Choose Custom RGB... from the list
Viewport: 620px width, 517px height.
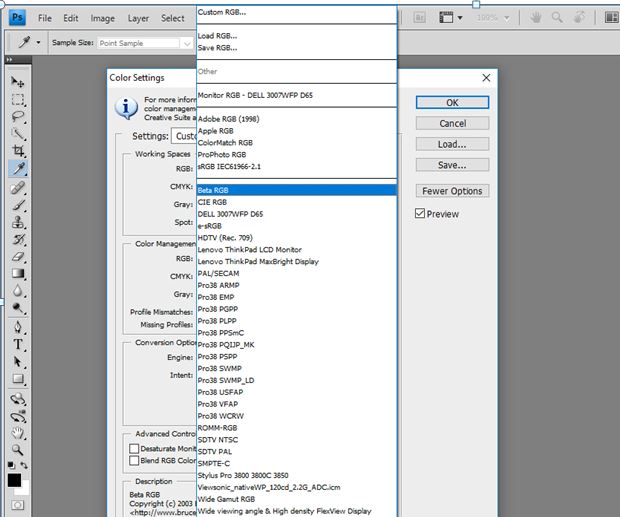pyautogui.click(x=297, y=12)
